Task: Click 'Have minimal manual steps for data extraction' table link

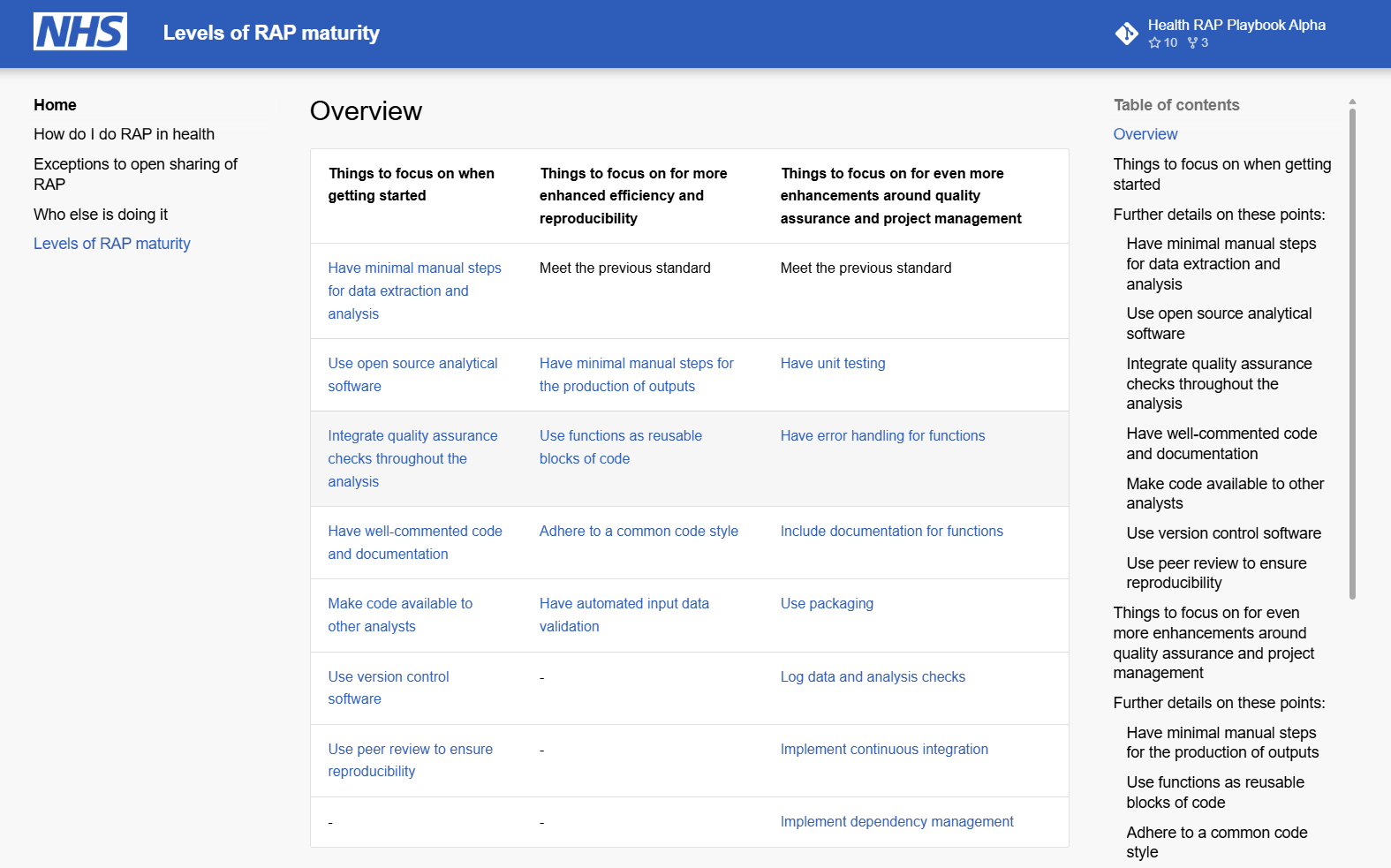Action: pos(414,291)
